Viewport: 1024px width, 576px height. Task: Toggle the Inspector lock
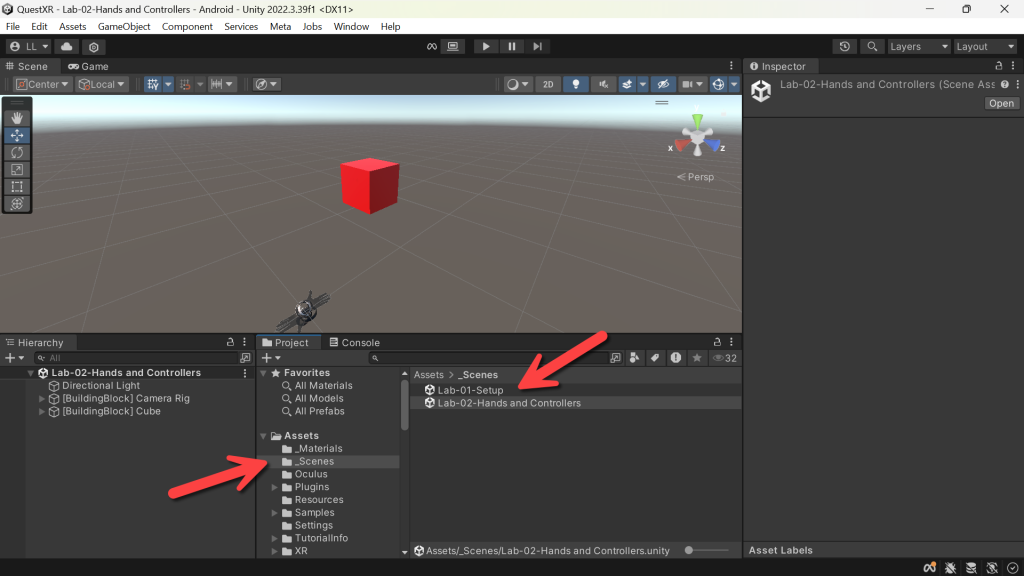pyautogui.click(x=999, y=66)
